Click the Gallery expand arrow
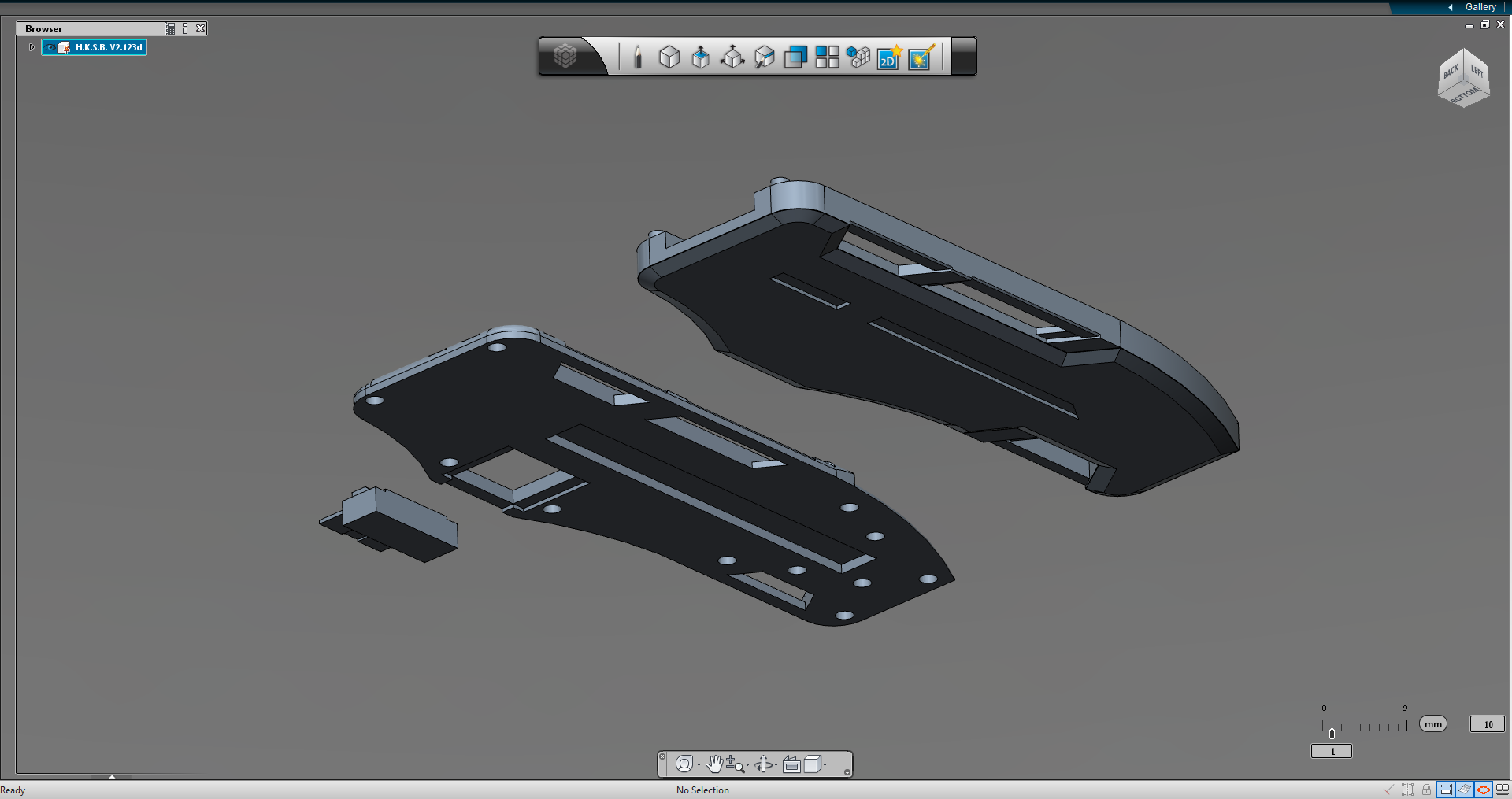This screenshot has width=1512, height=799. 1450,7
